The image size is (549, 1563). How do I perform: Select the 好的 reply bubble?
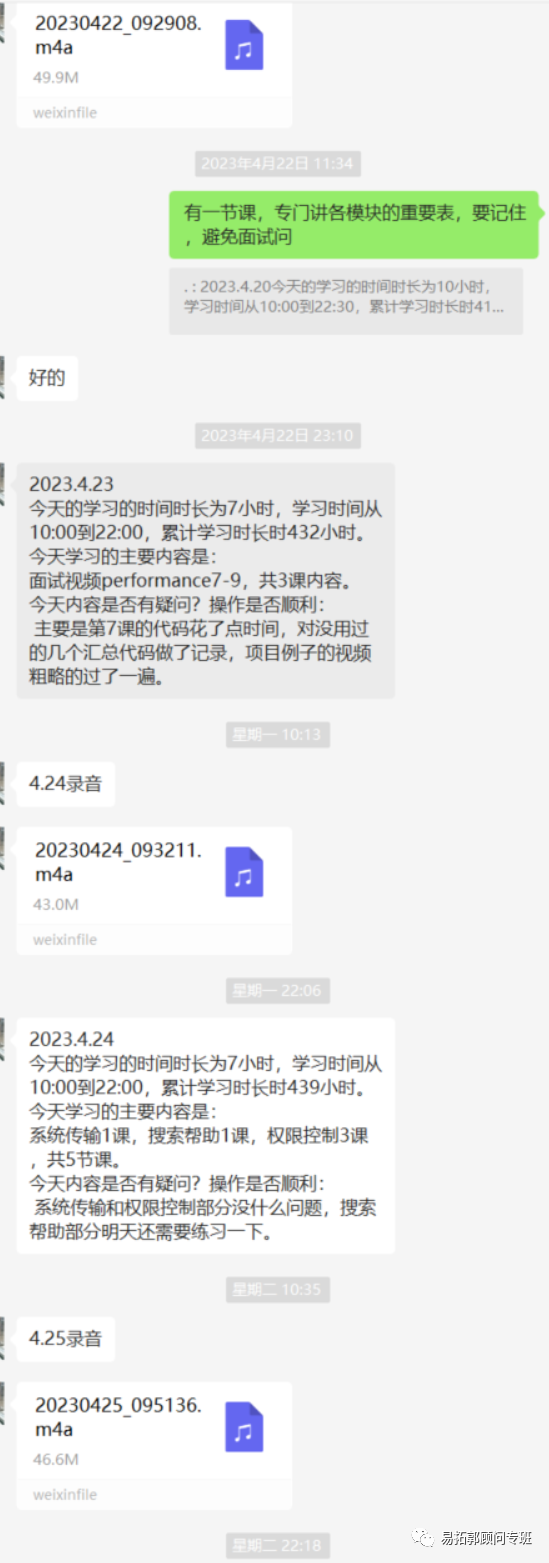click(47, 378)
